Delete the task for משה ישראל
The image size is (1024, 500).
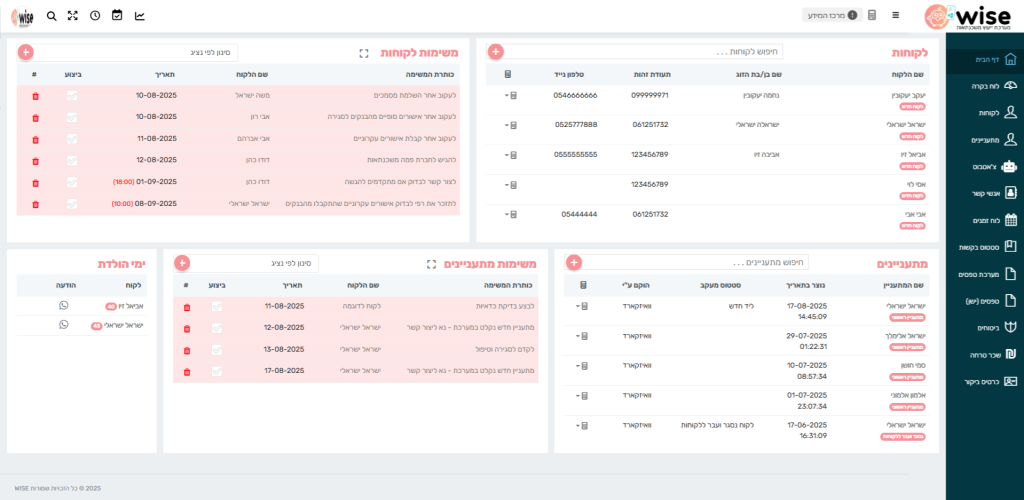point(36,96)
